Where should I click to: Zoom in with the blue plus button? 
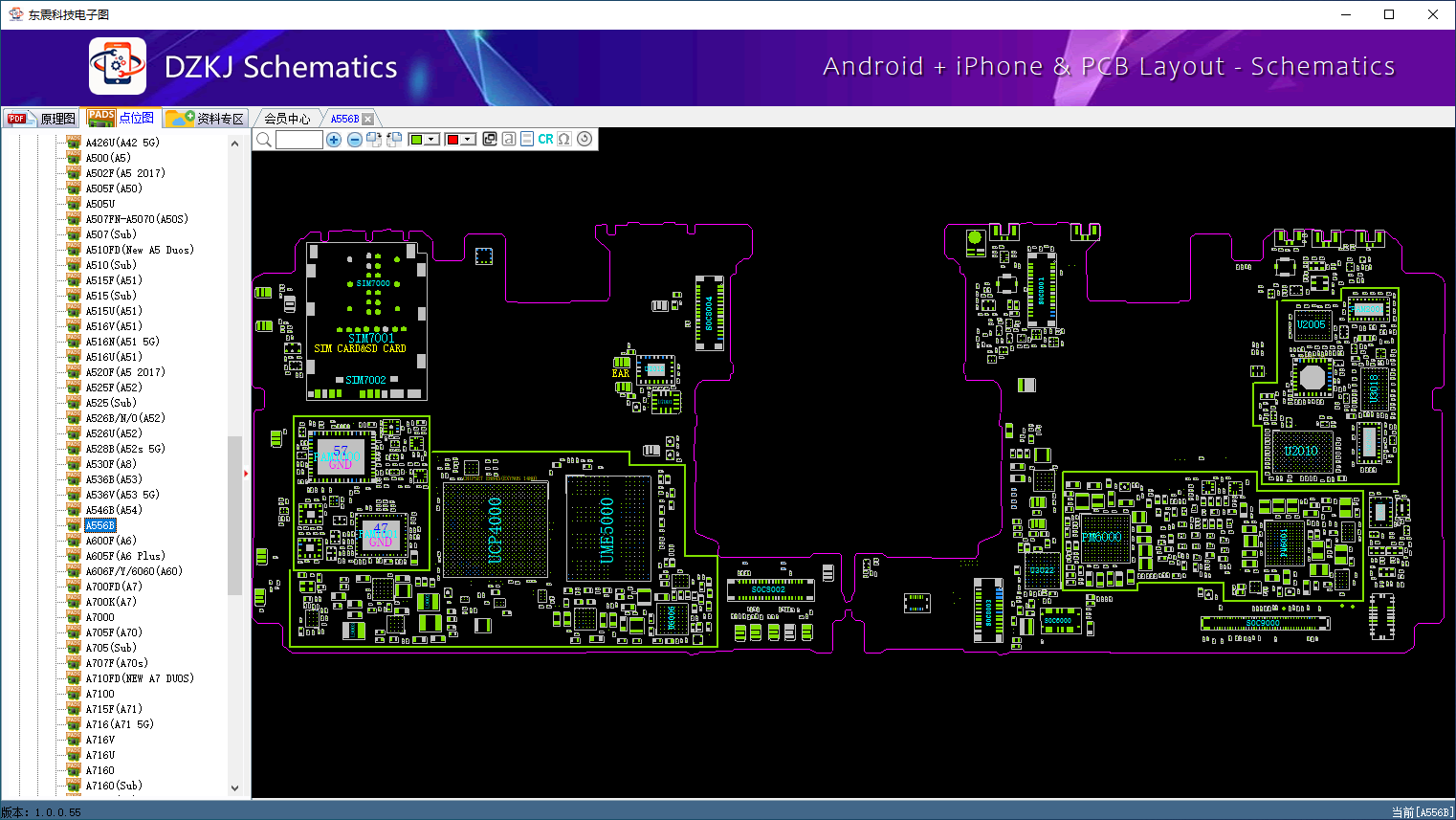[x=334, y=140]
